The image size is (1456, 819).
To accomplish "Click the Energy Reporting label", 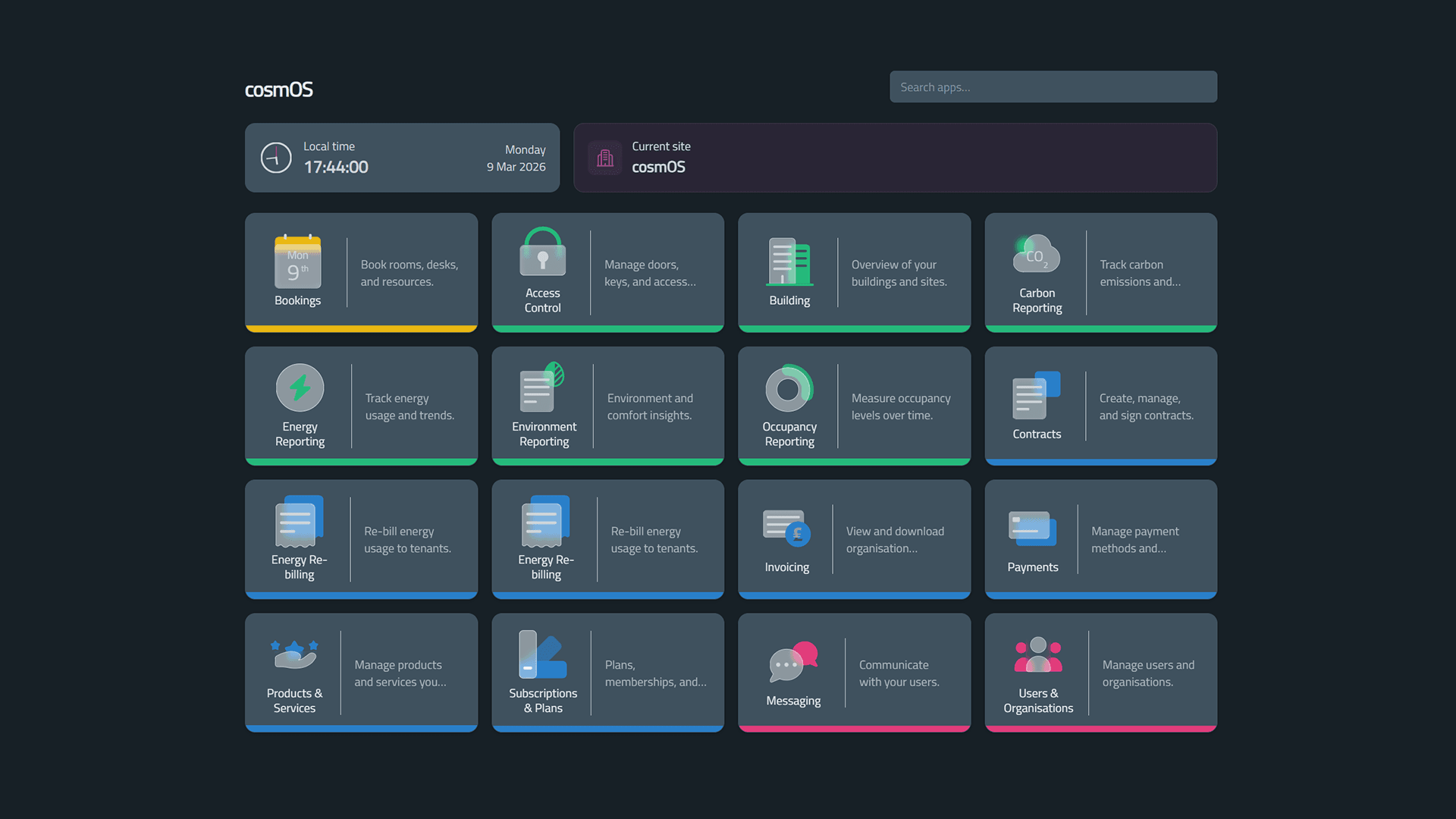I will coord(300,434).
